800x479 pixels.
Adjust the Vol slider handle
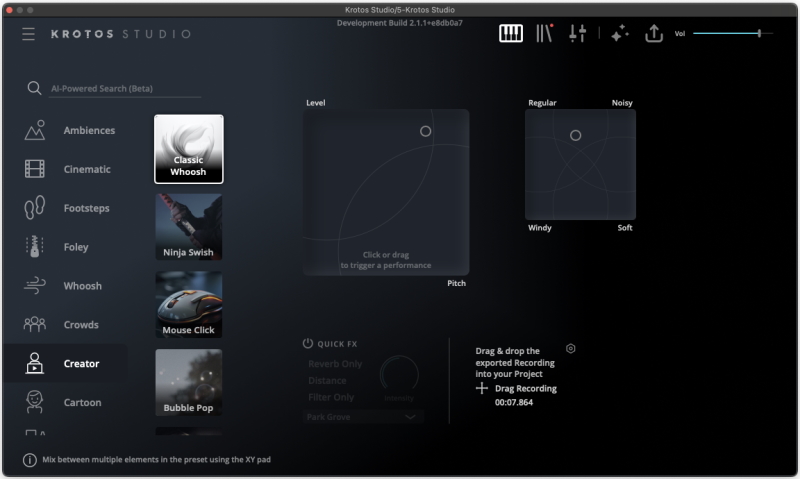click(x=759, y=33)
